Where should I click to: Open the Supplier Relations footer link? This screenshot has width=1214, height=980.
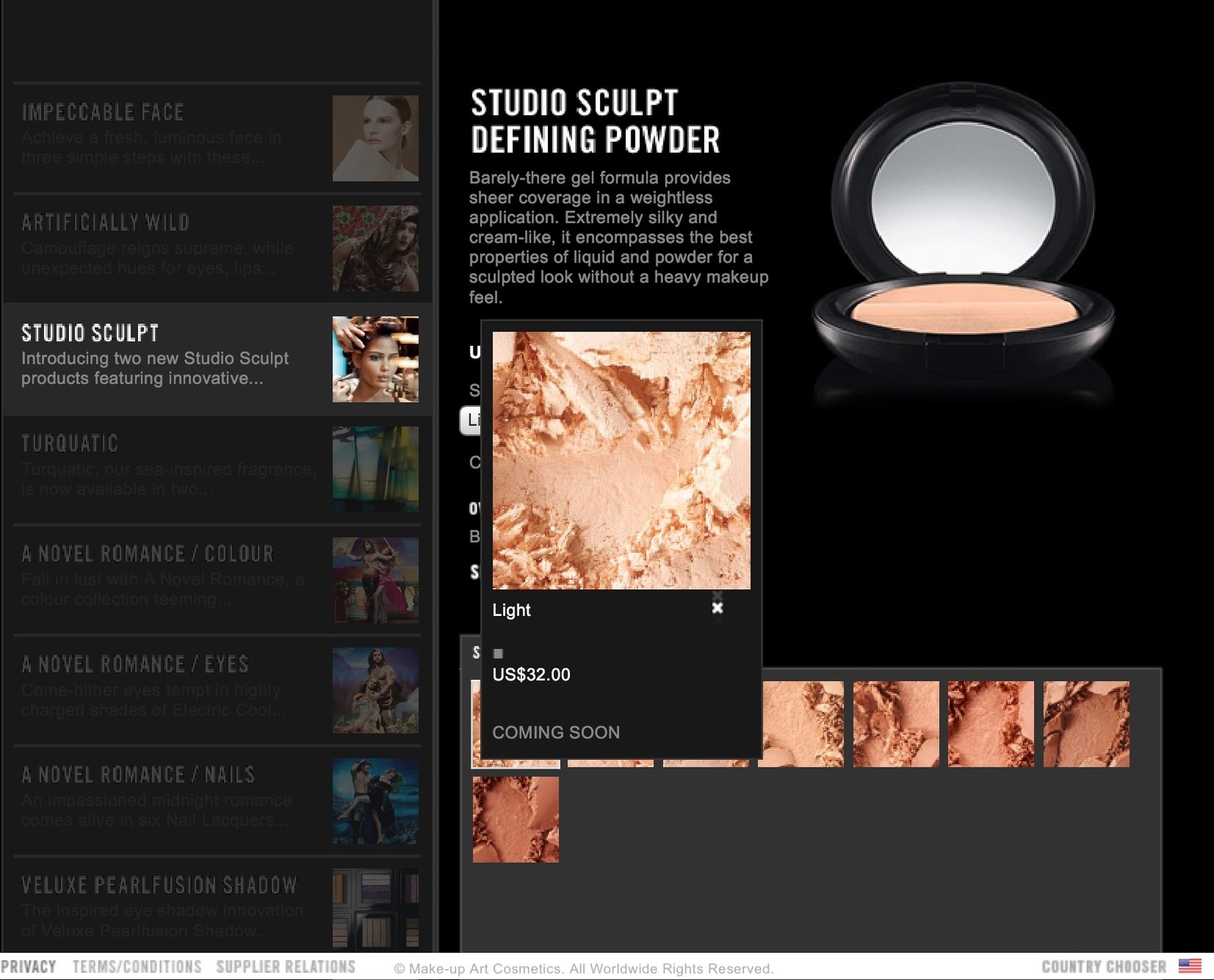click(286, 966)
